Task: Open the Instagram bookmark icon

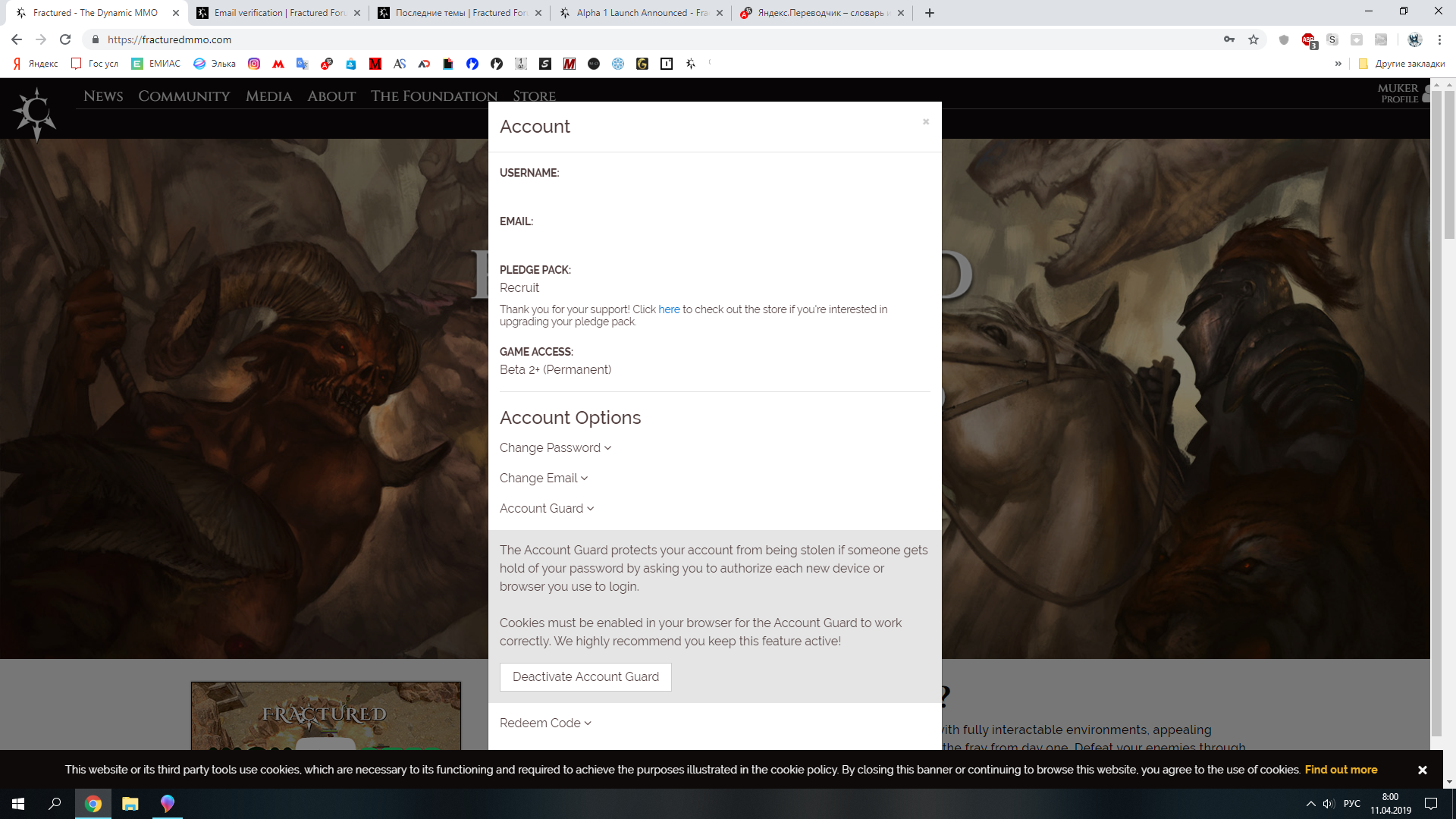Action: click(x=254, y=64)
